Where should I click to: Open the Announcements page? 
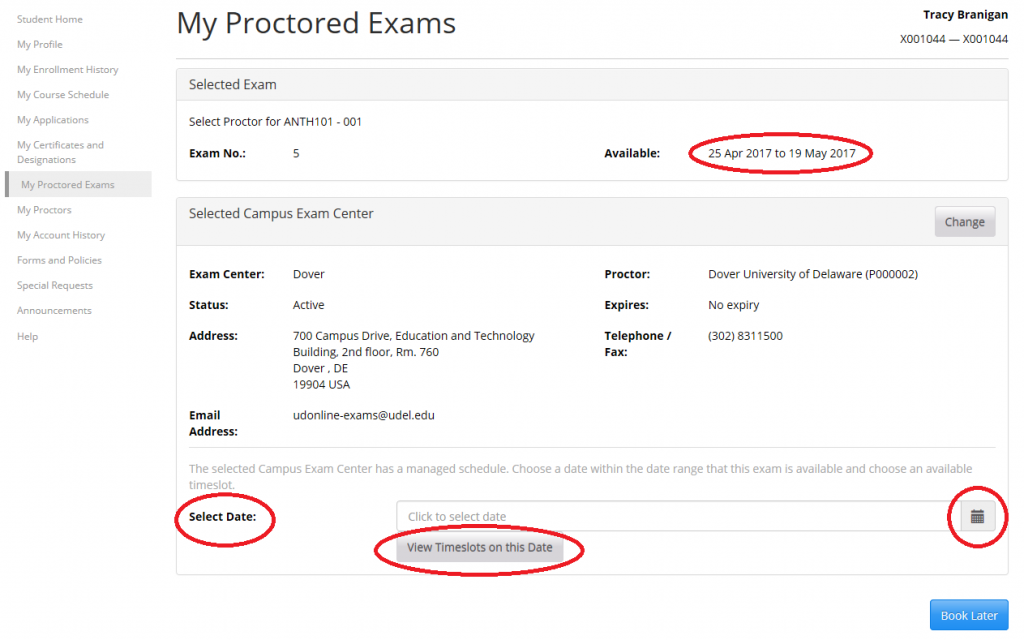pyautogui.click(x=54, y=310)
